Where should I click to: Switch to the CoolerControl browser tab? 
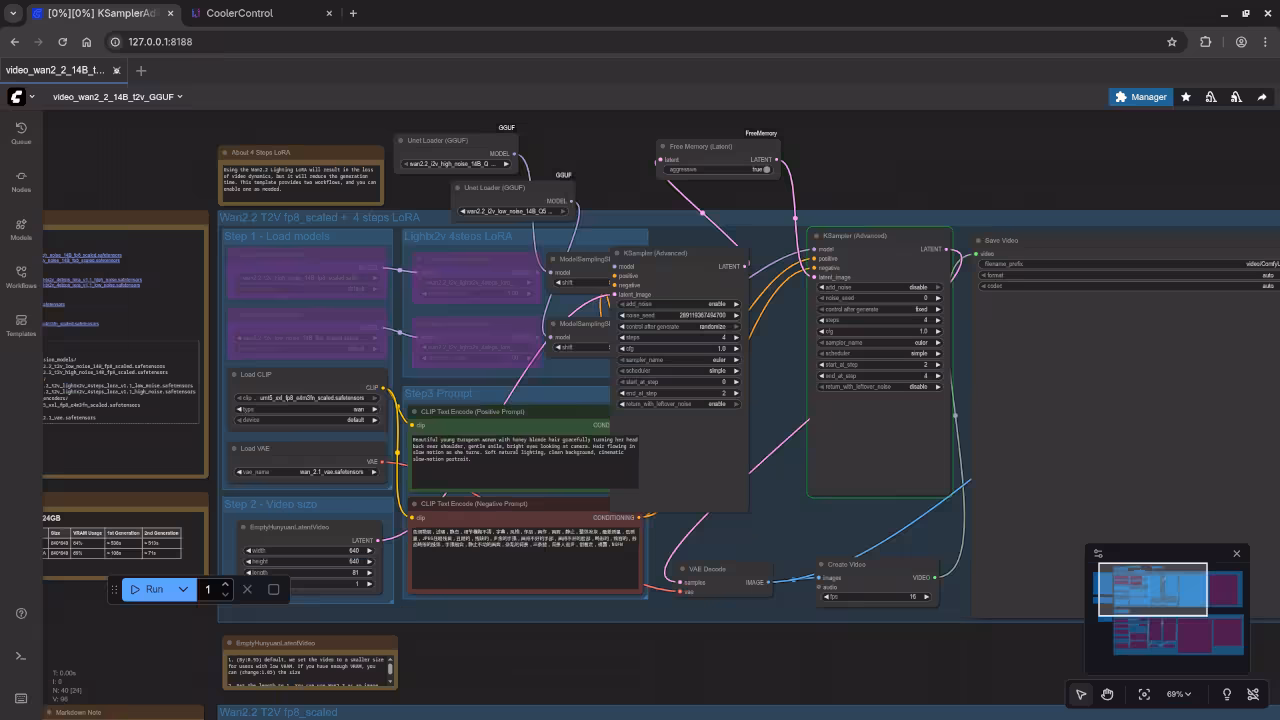point(238,13)
